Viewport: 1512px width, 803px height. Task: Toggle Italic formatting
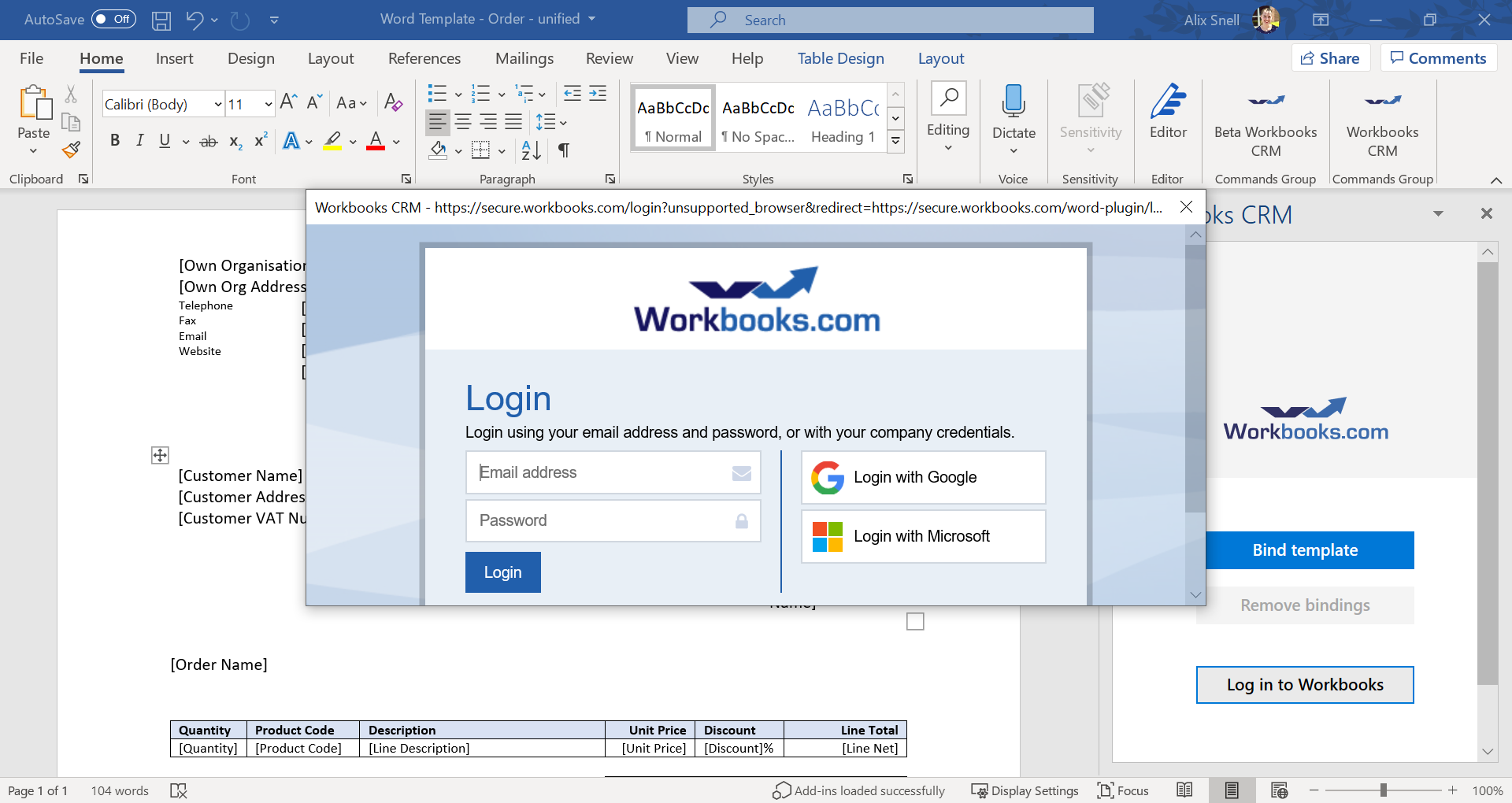[x=139, y=141]
